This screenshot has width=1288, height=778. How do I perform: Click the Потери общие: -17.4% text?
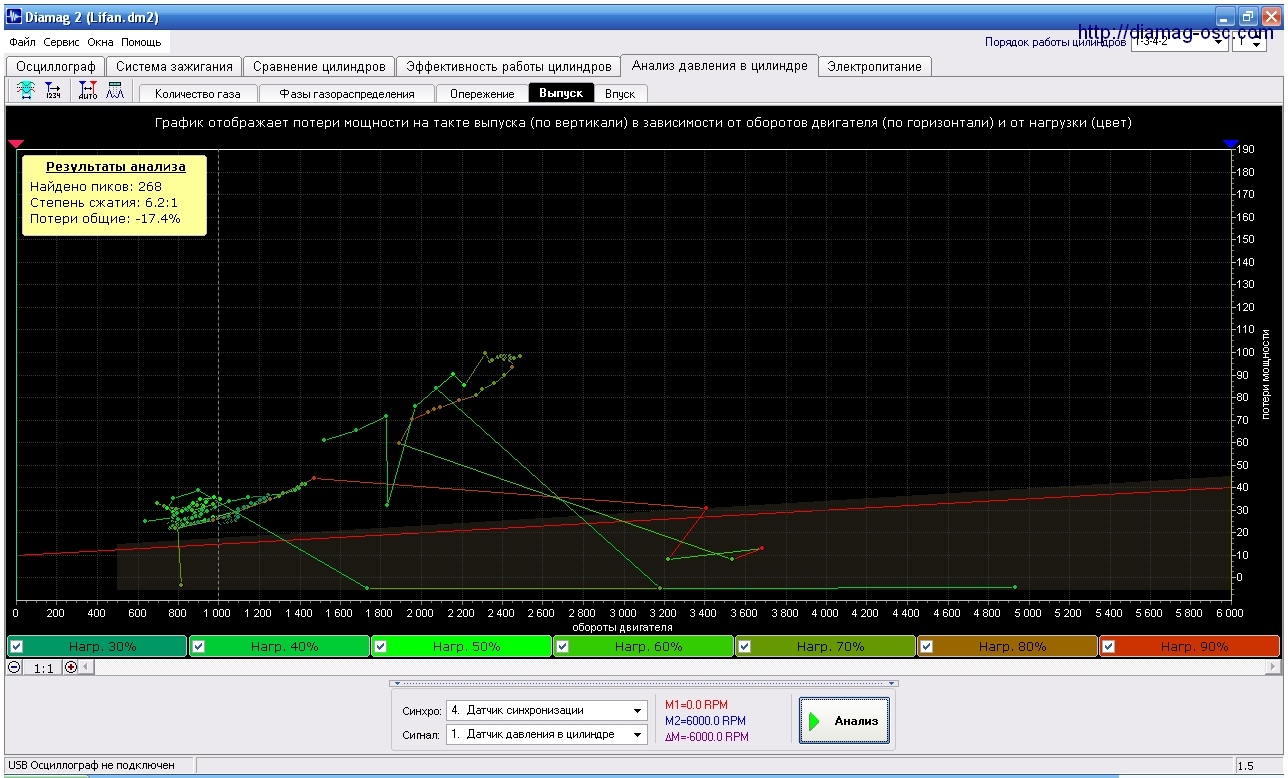pos(105,218)
